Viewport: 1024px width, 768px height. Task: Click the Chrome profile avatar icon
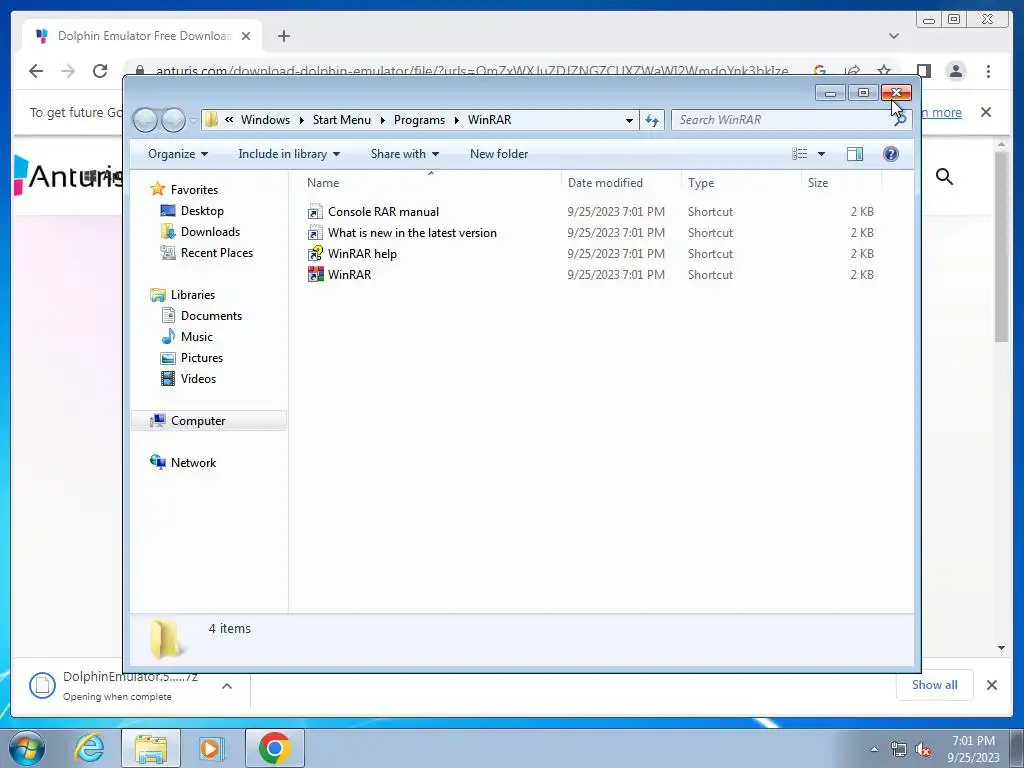click(x=956, y=71)
